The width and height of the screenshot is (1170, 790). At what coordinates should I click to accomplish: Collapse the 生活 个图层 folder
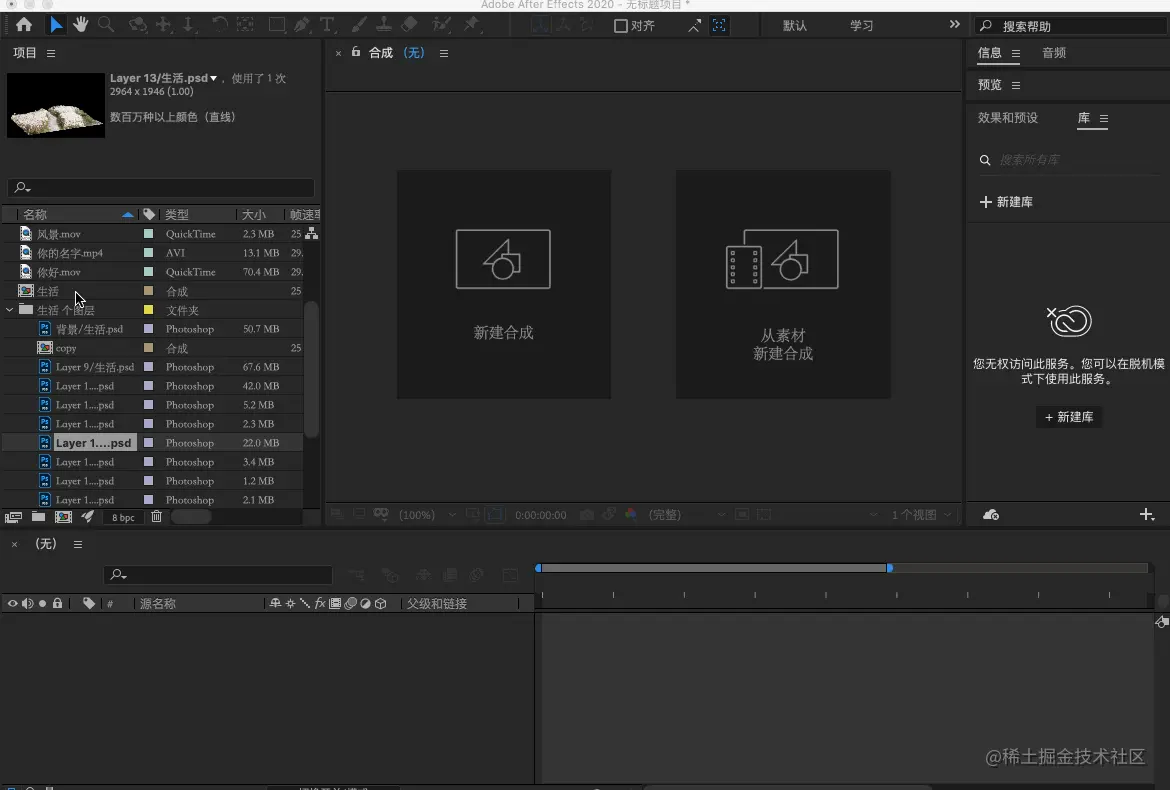pyautogui.click(x=10, y=310)
